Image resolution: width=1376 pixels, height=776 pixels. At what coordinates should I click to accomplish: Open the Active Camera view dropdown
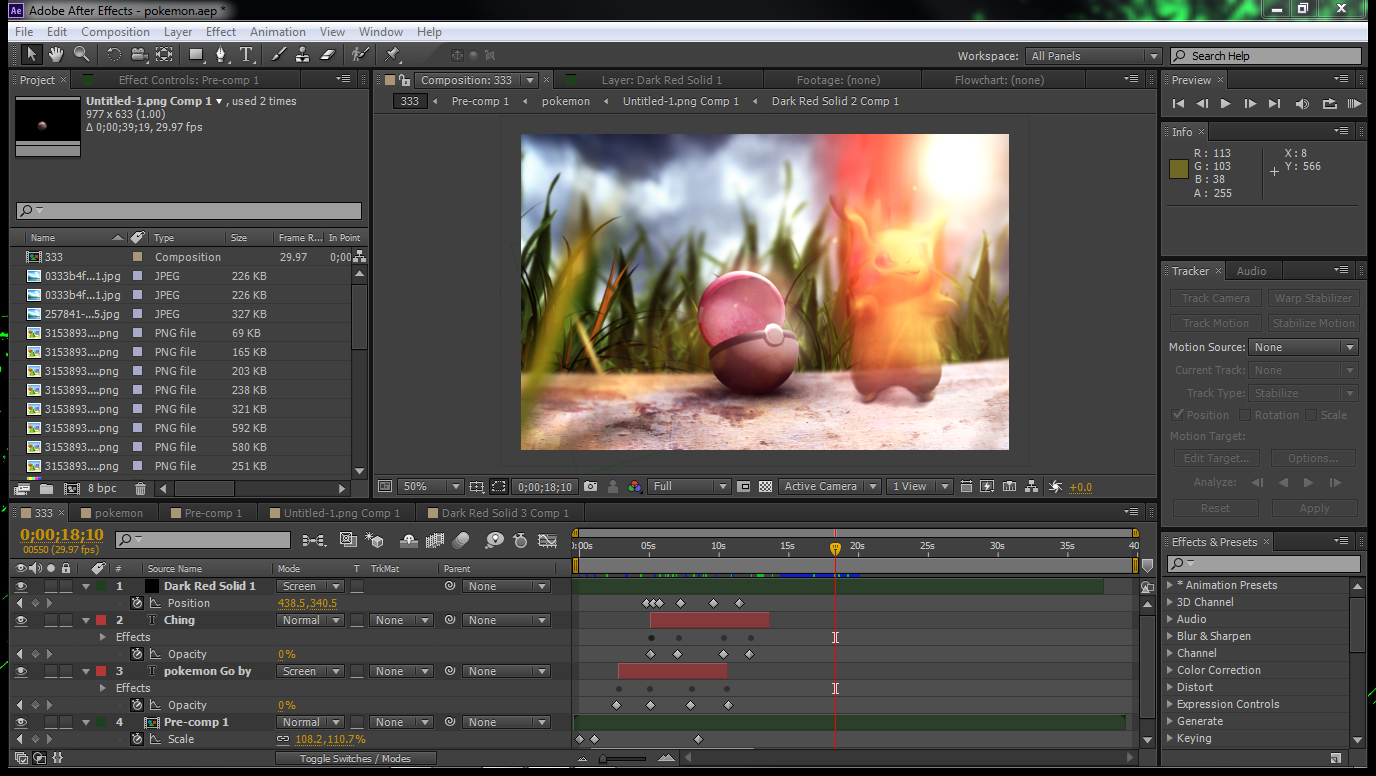(x=829, y=487)
